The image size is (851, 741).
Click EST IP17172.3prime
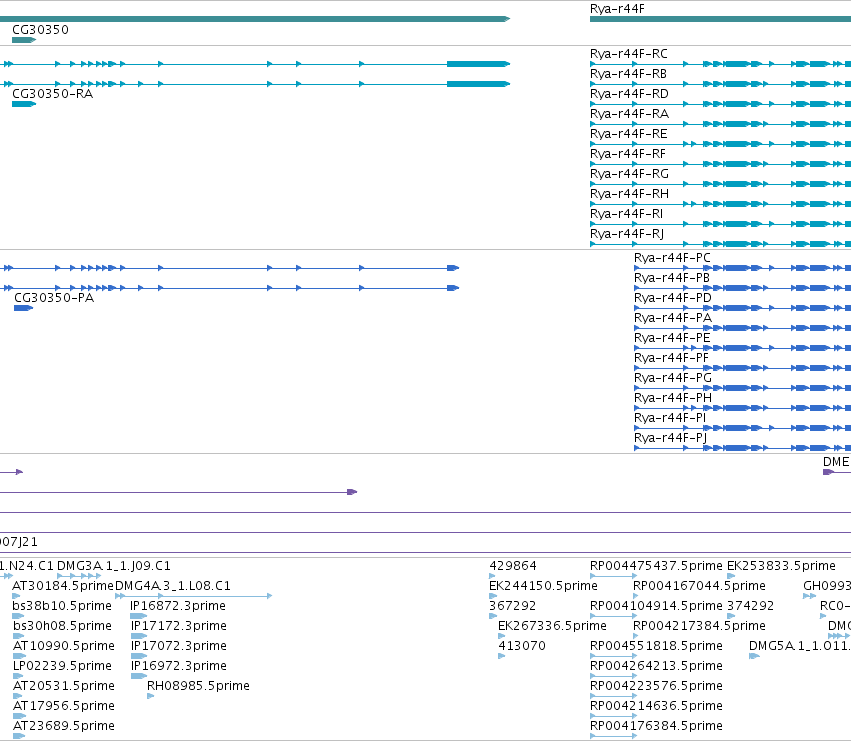pos(179,626)
